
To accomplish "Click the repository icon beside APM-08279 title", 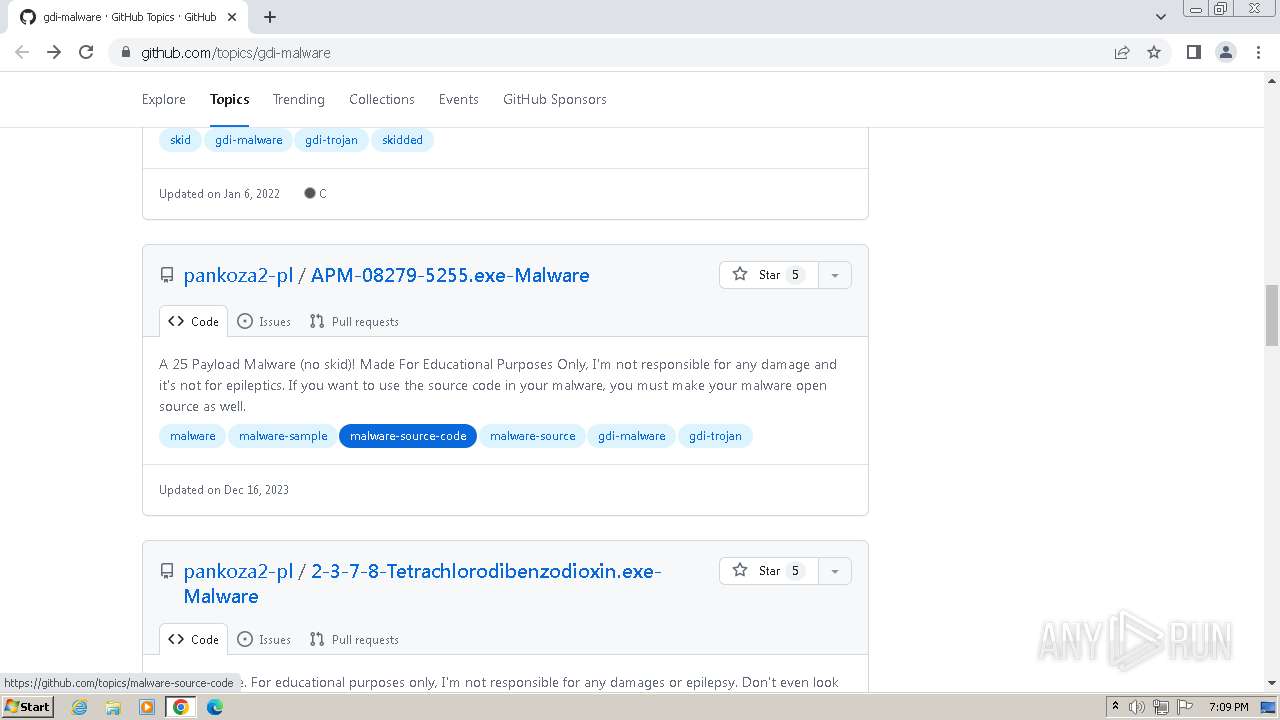I will click(167, 275).
